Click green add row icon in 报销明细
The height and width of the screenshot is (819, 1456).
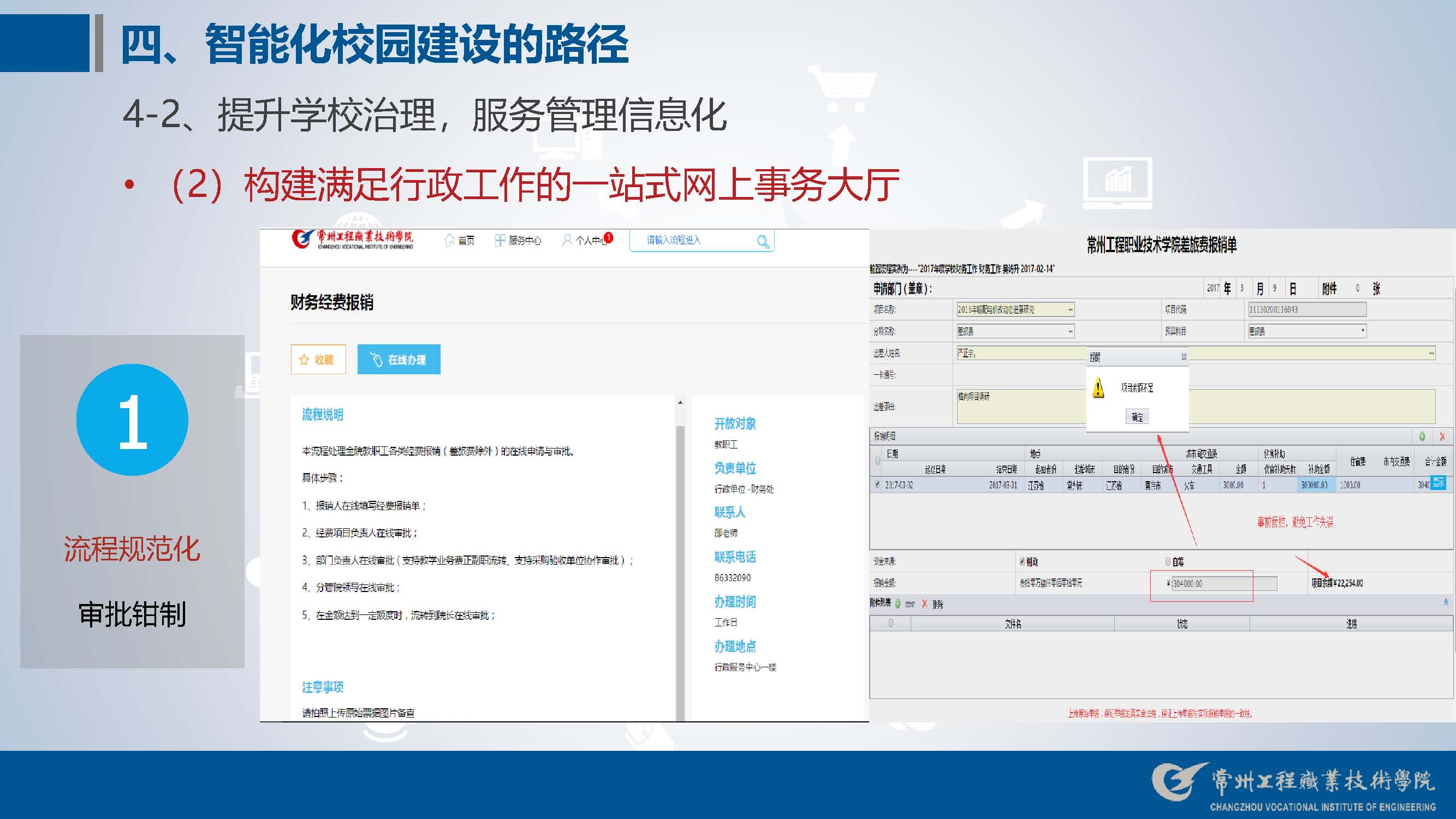coord(1422,436)
